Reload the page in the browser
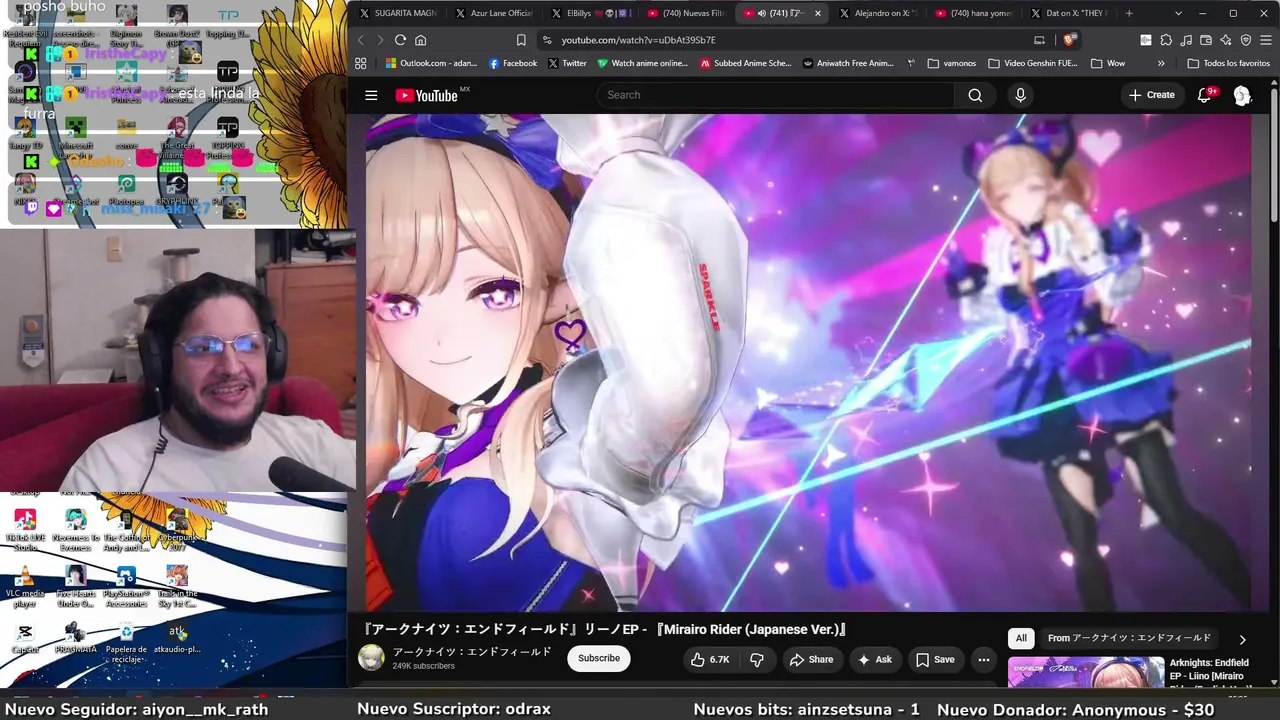 pos(400,40)
